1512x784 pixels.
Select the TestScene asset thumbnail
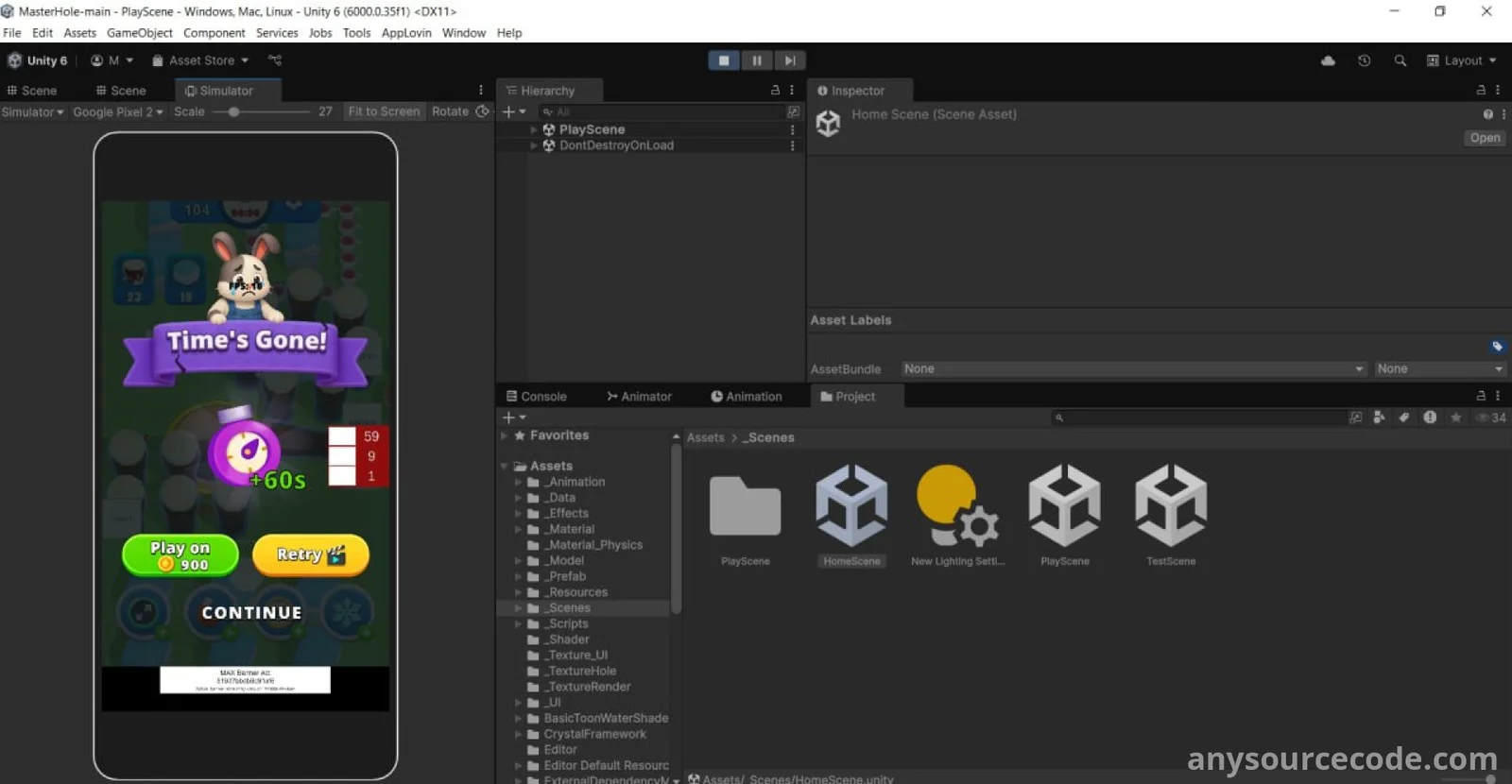click(1170, 505)
